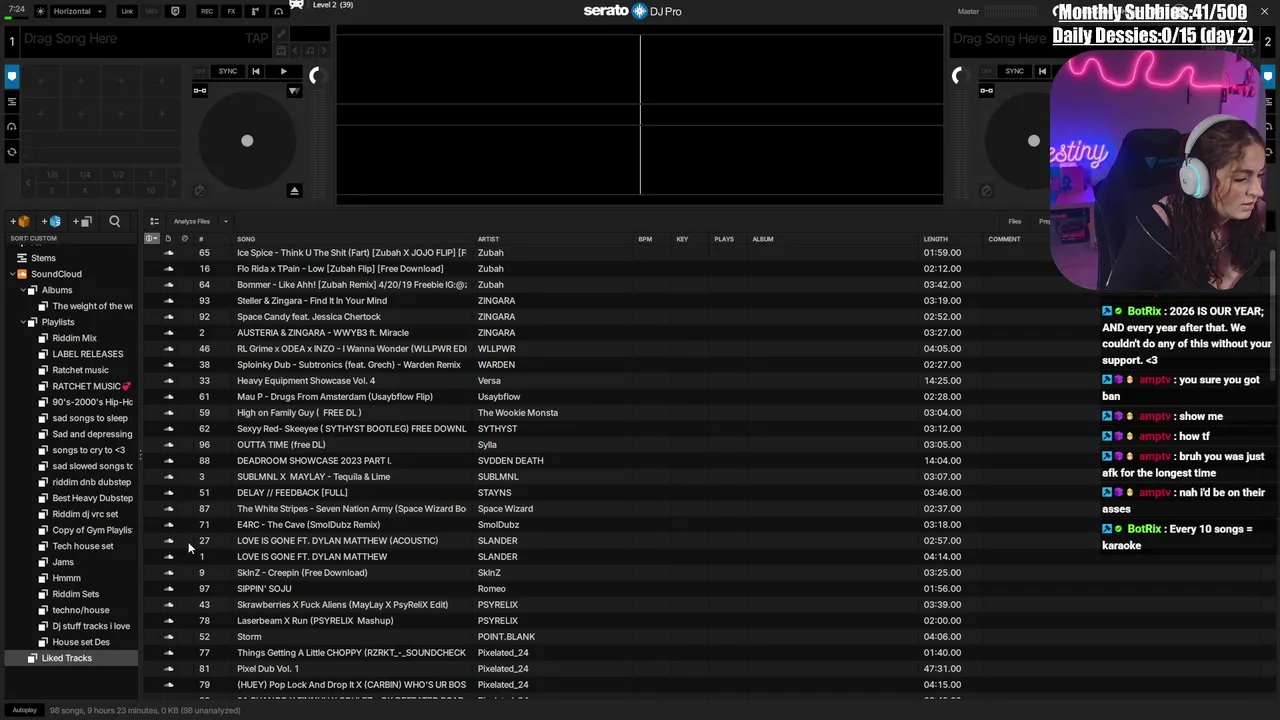The height and width of the screenshot is (720, 1280).
Task: Show cue points tab on deck 1
Action: 12,76
